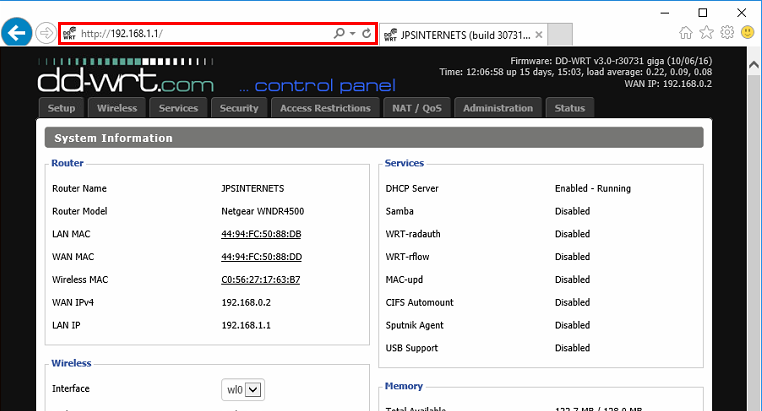Open the Wireless tab
The image size is (762, 411).
click(117, 108)
